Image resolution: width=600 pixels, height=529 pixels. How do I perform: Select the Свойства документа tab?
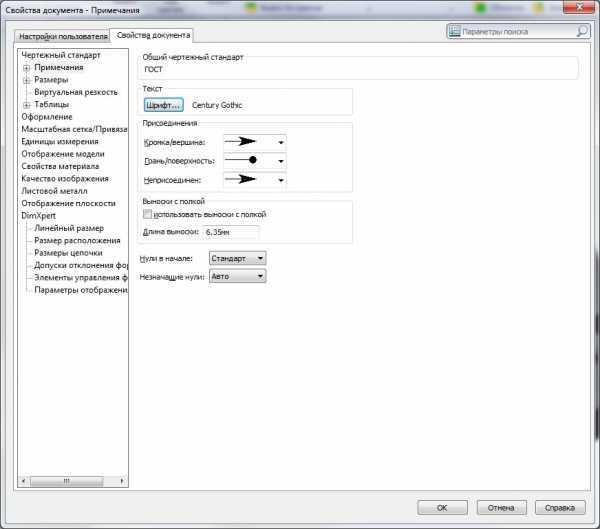pos(153,35)
